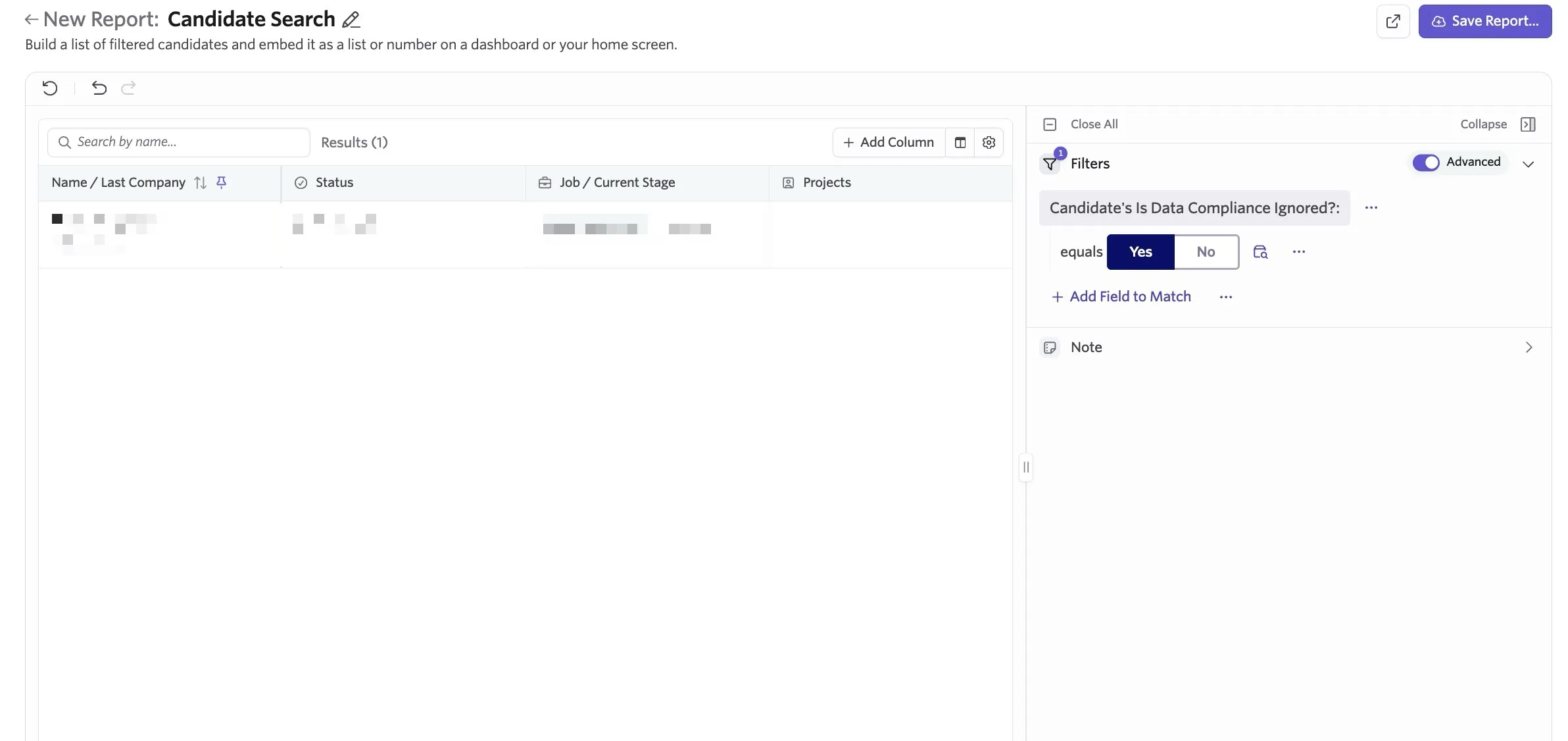
Task: Undo the last change
Action: (x=99, y=88)
